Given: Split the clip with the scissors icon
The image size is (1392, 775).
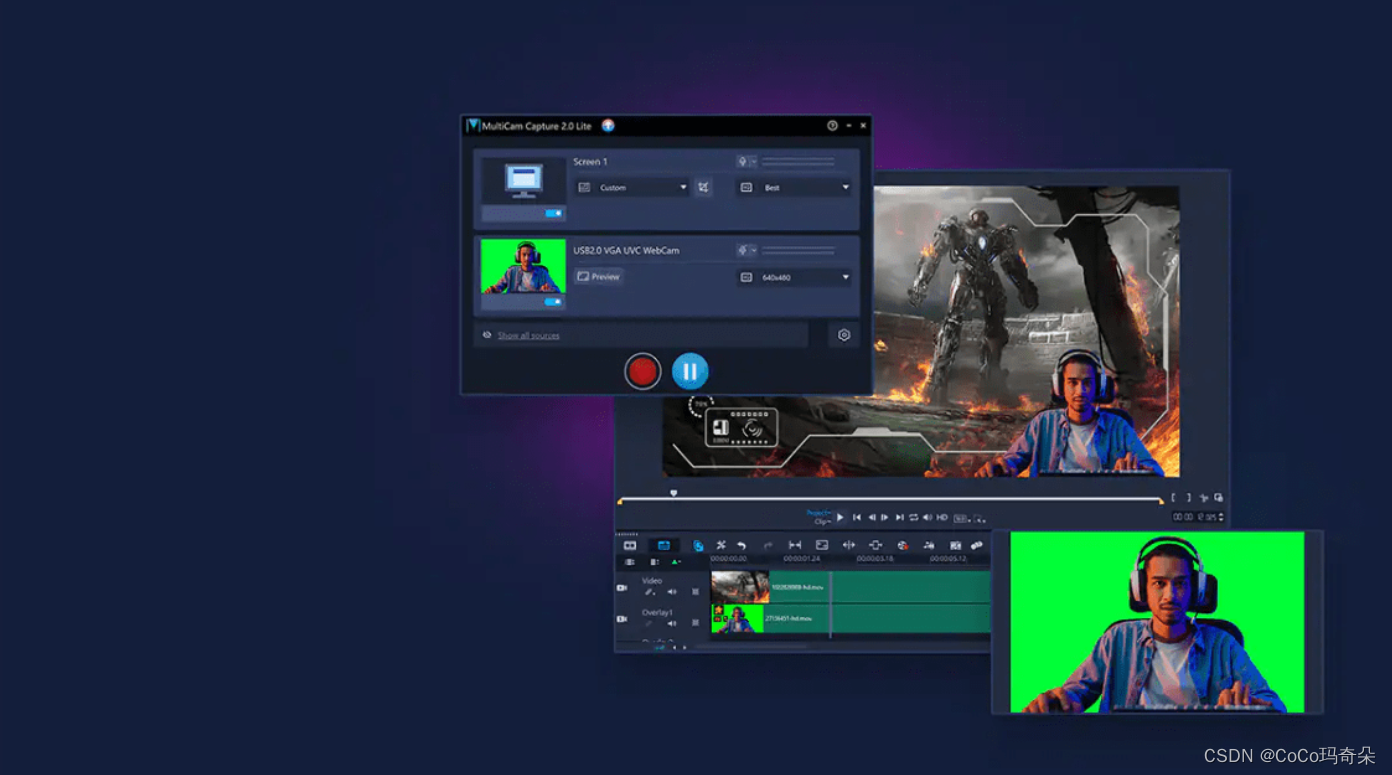Looking at the screenshot, I should click(x=1204, y=498).
